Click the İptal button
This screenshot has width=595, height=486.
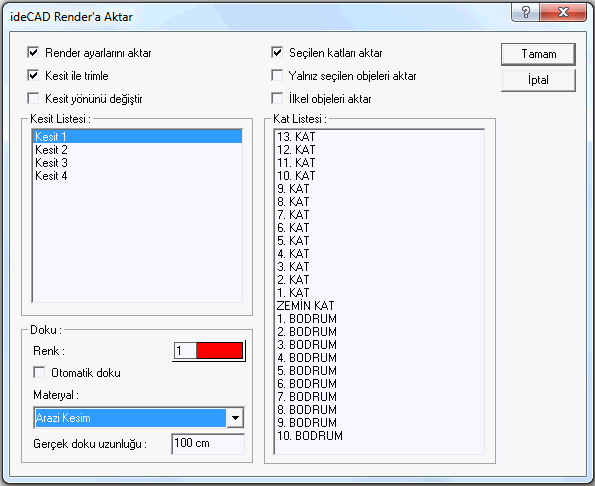(538, 80)
